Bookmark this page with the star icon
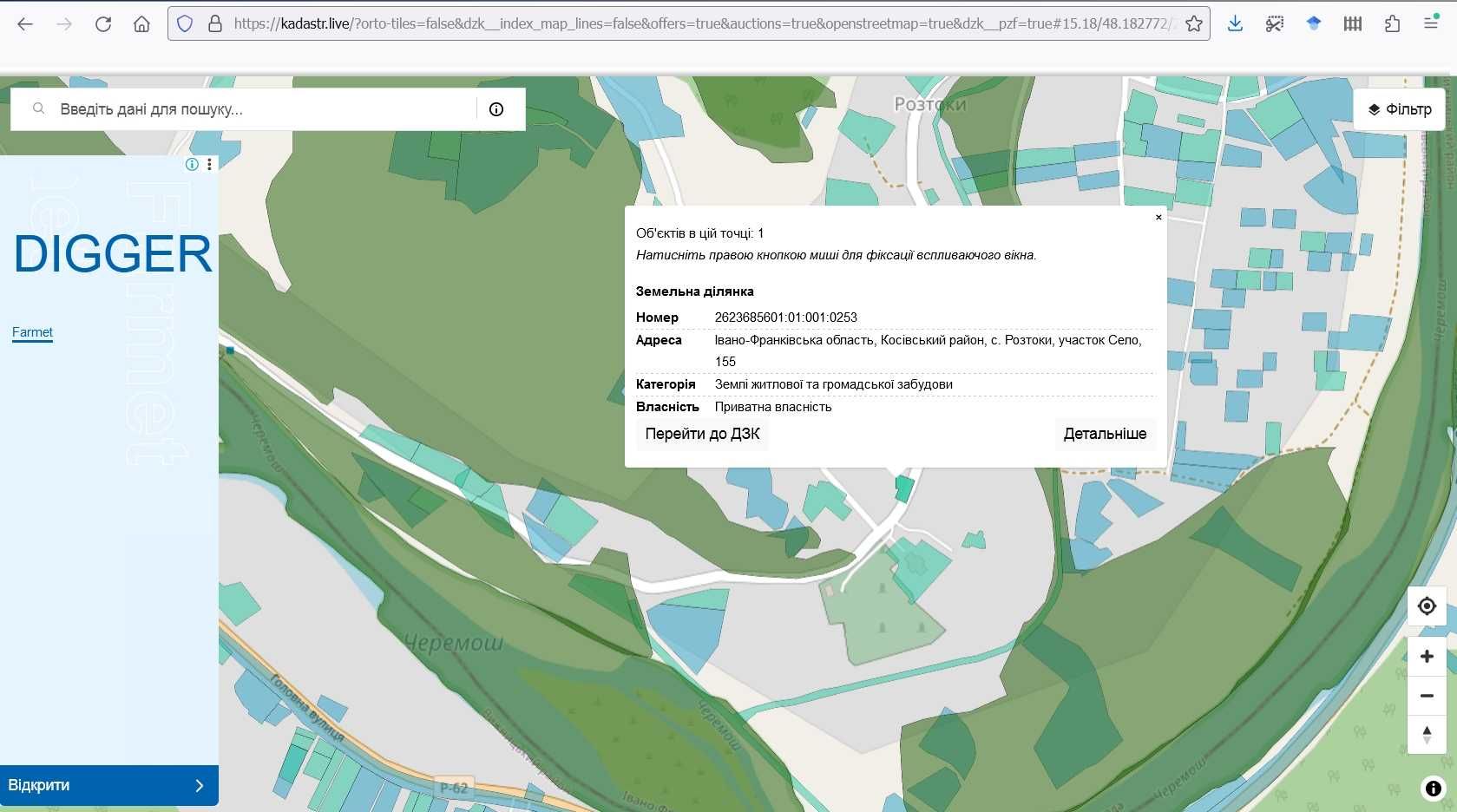Screen dimensions: 1457x812 tap(1194, 24)
